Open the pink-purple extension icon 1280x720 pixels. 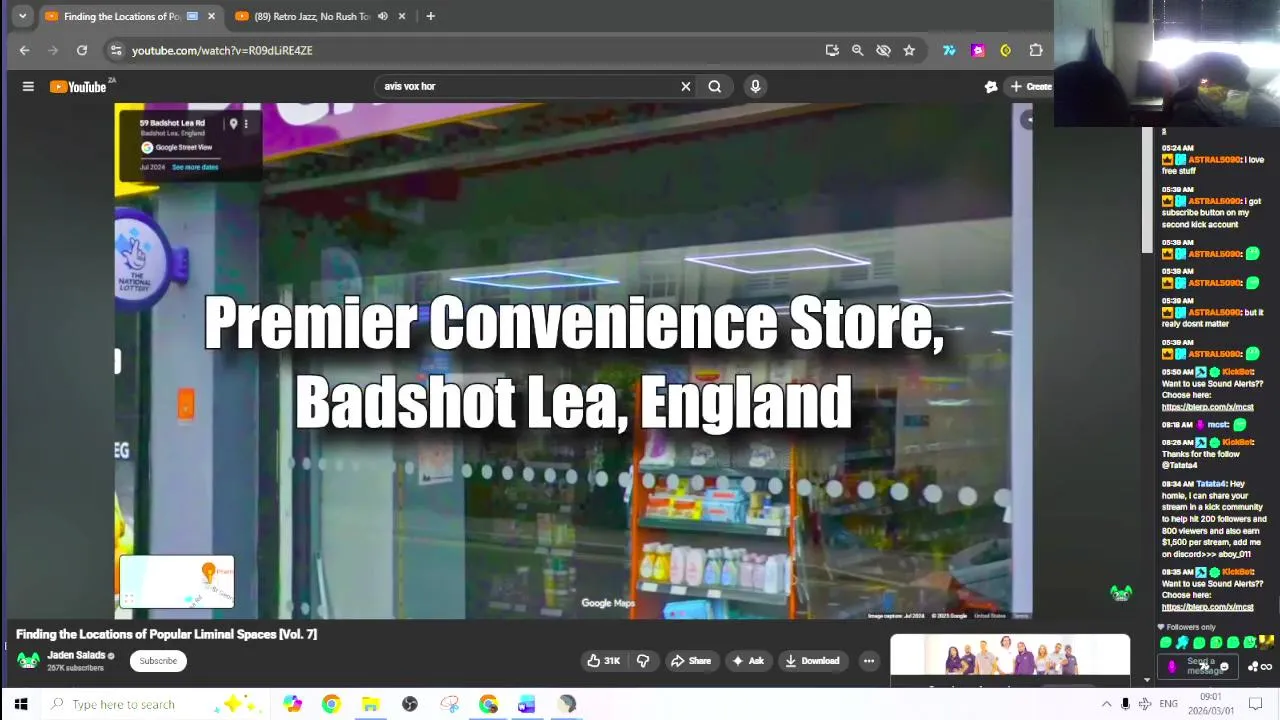[x=978, y=50]
